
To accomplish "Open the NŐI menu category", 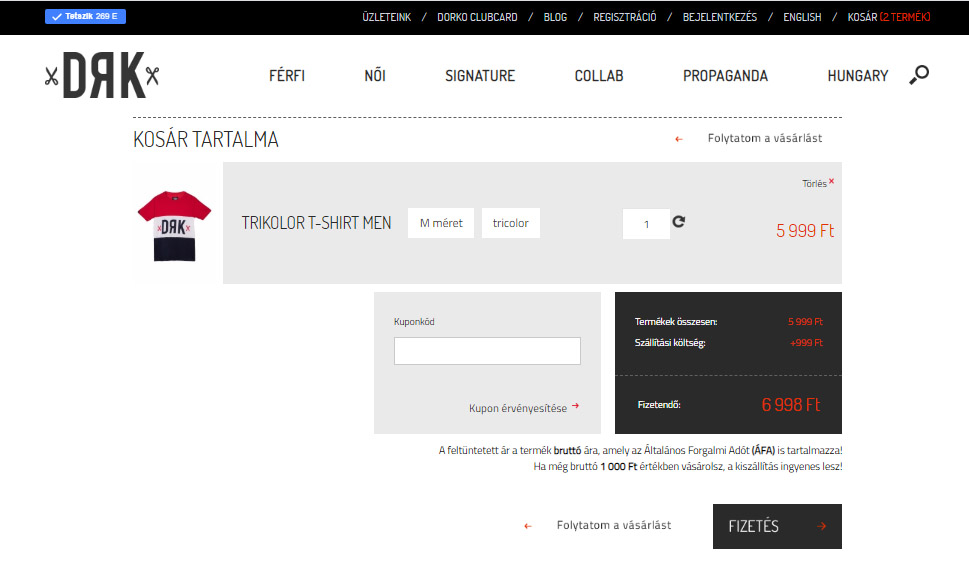I will (375, 76).
